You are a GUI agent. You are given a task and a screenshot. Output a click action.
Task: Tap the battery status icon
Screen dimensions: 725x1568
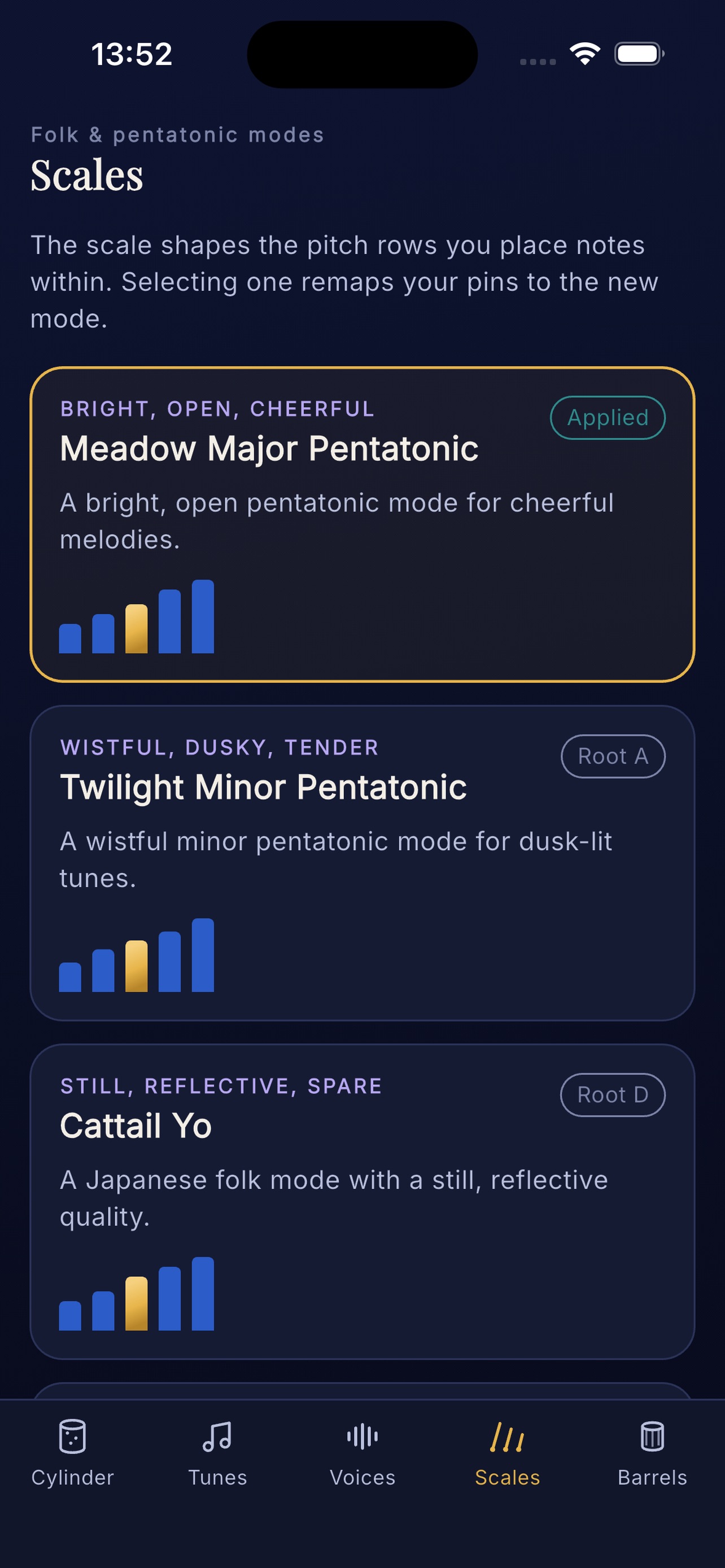639,54
